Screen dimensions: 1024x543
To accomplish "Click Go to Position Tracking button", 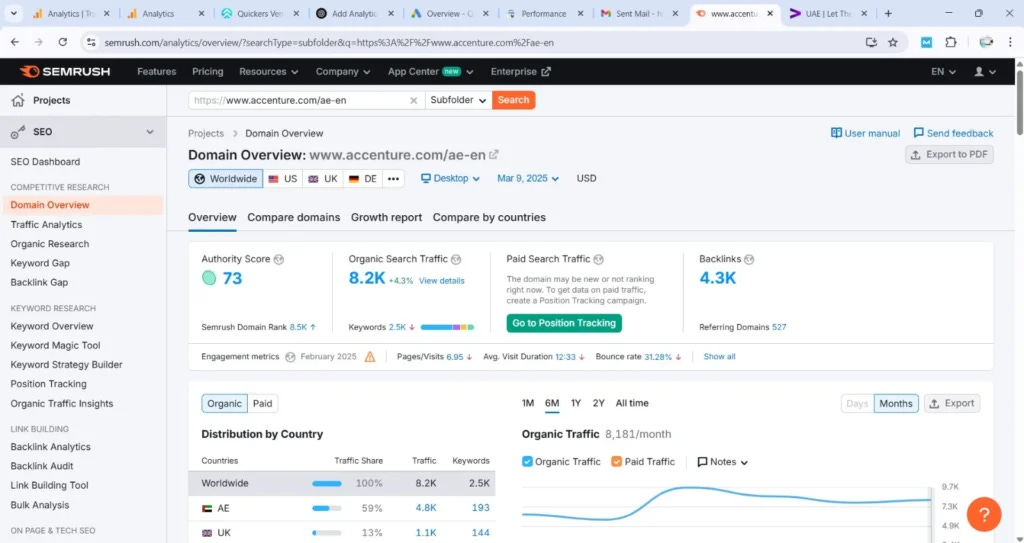I will point(564,323).
